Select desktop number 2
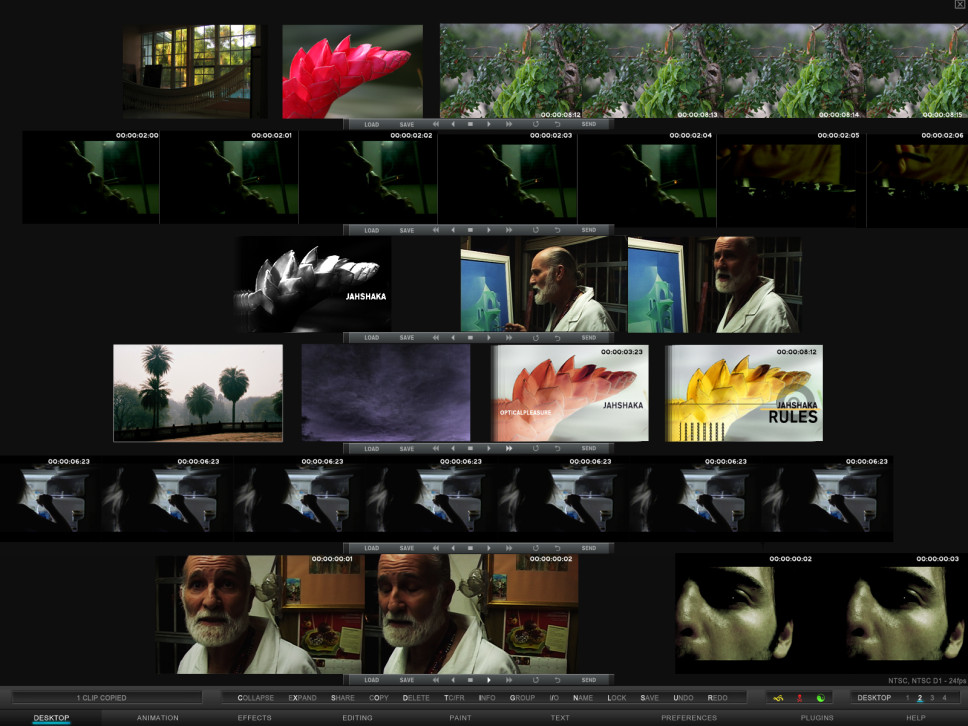968x726 pixels. tap(920, 698)
